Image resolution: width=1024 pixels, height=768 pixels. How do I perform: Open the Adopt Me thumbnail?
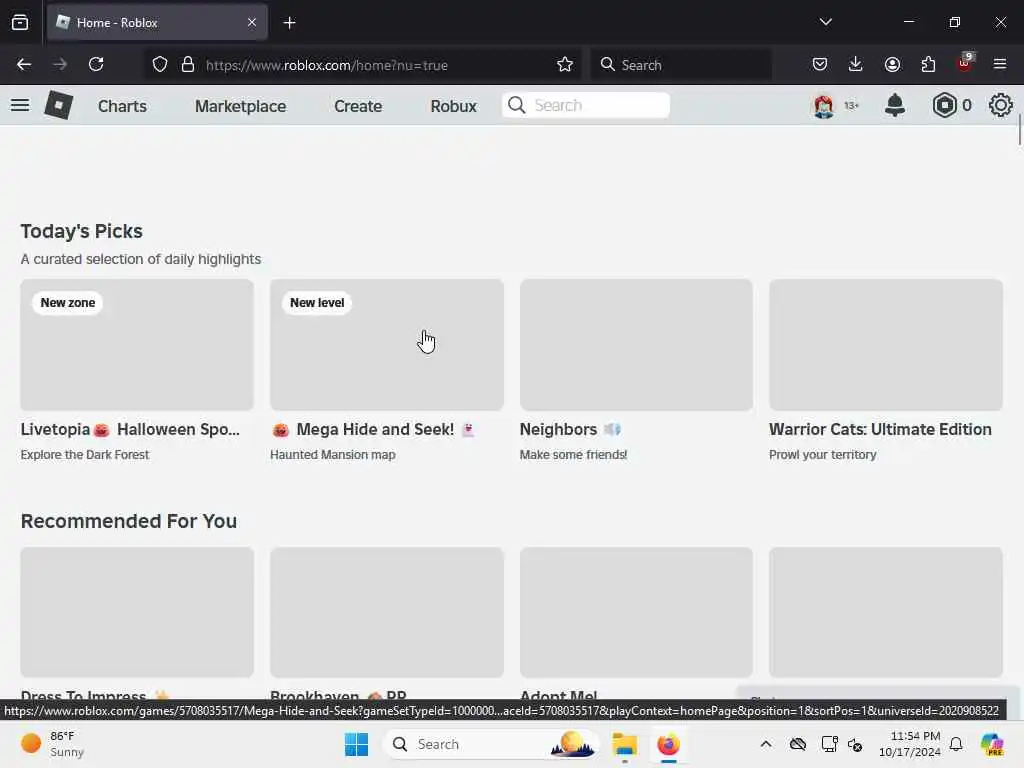tap(636, 613)
